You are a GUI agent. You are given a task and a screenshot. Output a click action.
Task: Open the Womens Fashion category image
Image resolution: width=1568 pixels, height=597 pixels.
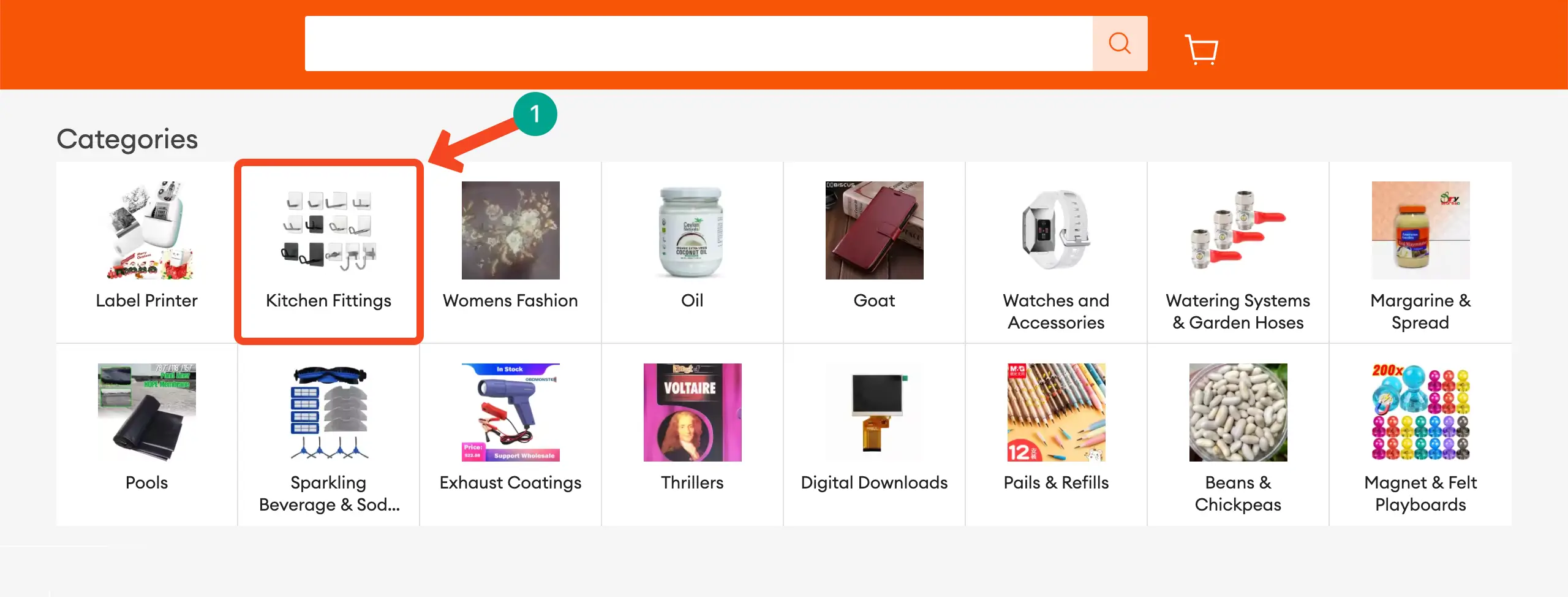click(510, 230)
